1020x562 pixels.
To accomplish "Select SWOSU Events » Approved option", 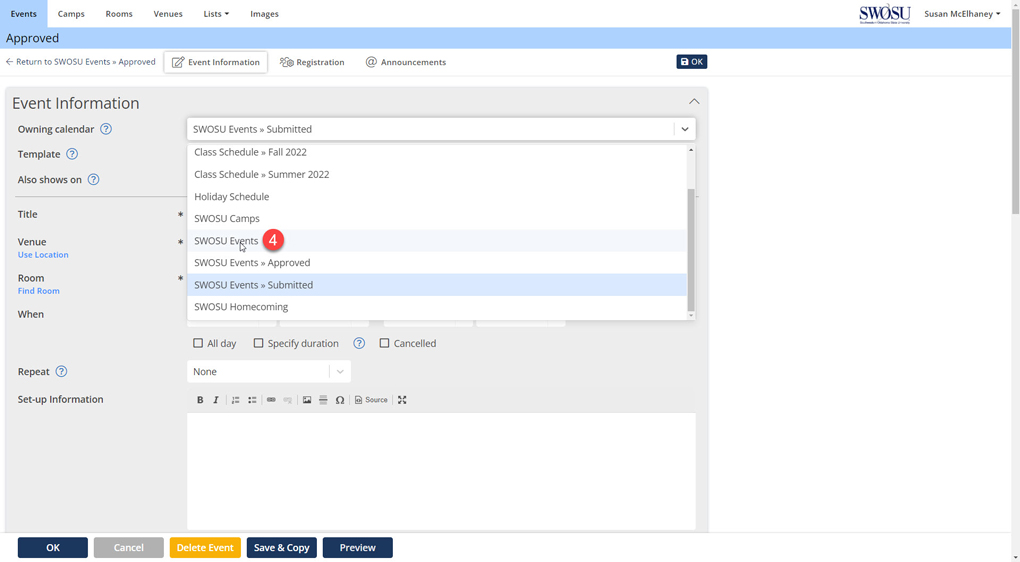I will (x=436, y=263).
